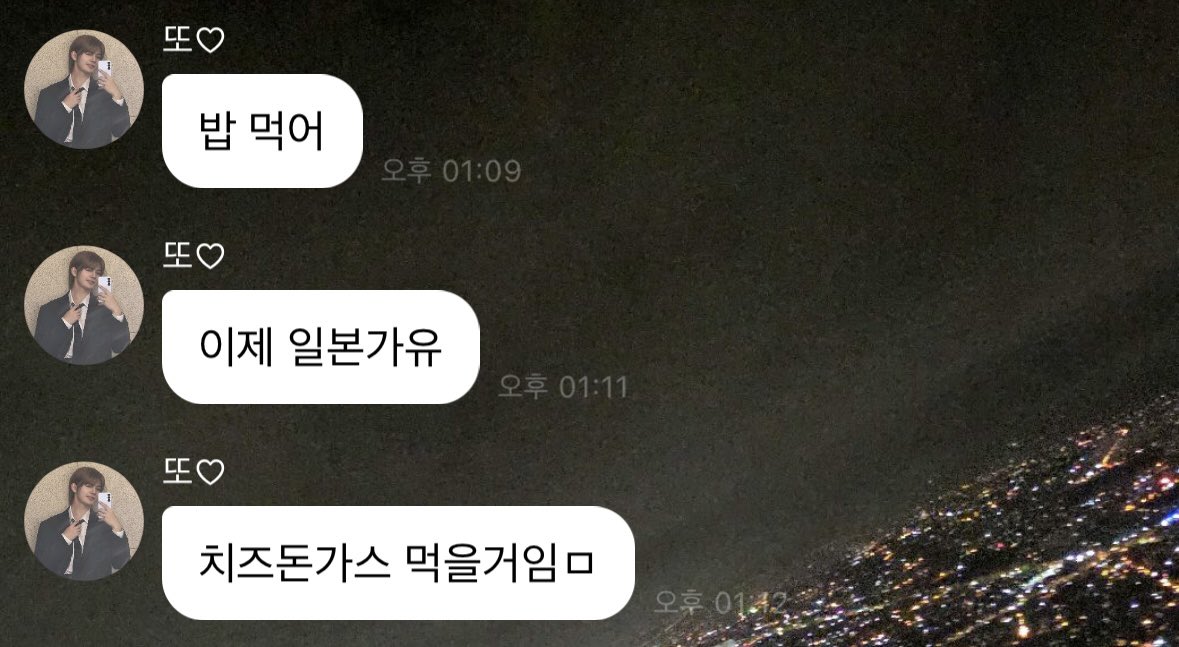Open profile photo beside "밥 먹어" message
The image size is (1179, 647).
pyautogui.click(x=83, y=89)
